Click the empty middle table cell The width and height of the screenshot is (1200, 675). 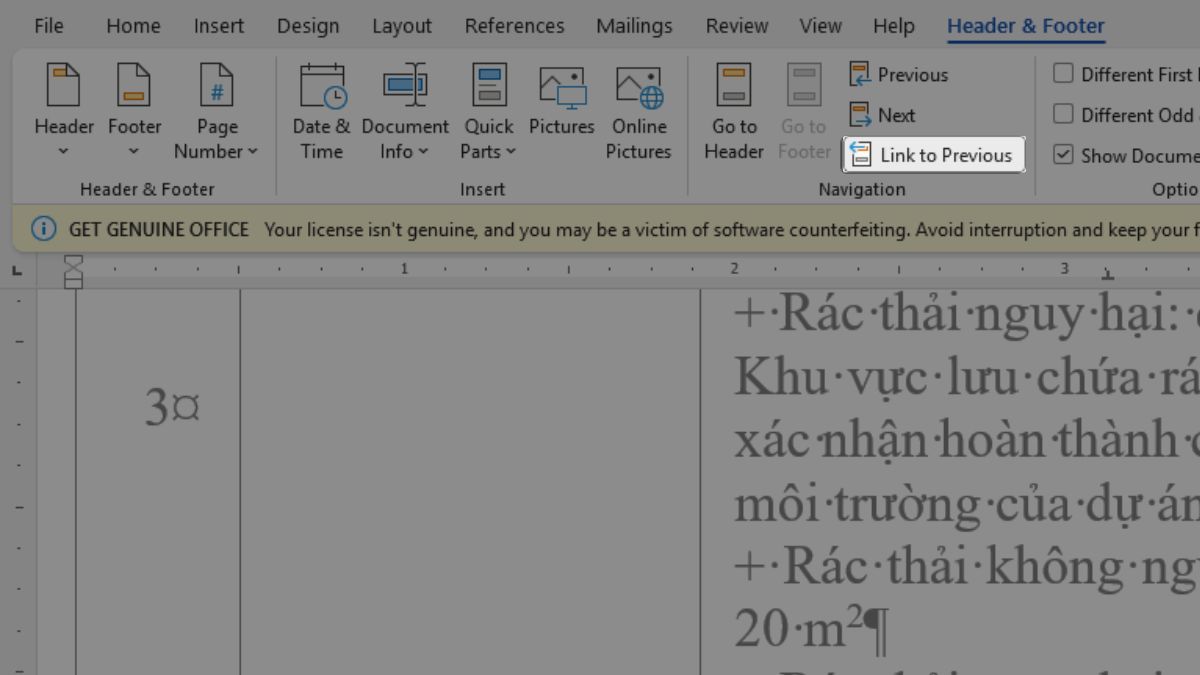(470, 480)
